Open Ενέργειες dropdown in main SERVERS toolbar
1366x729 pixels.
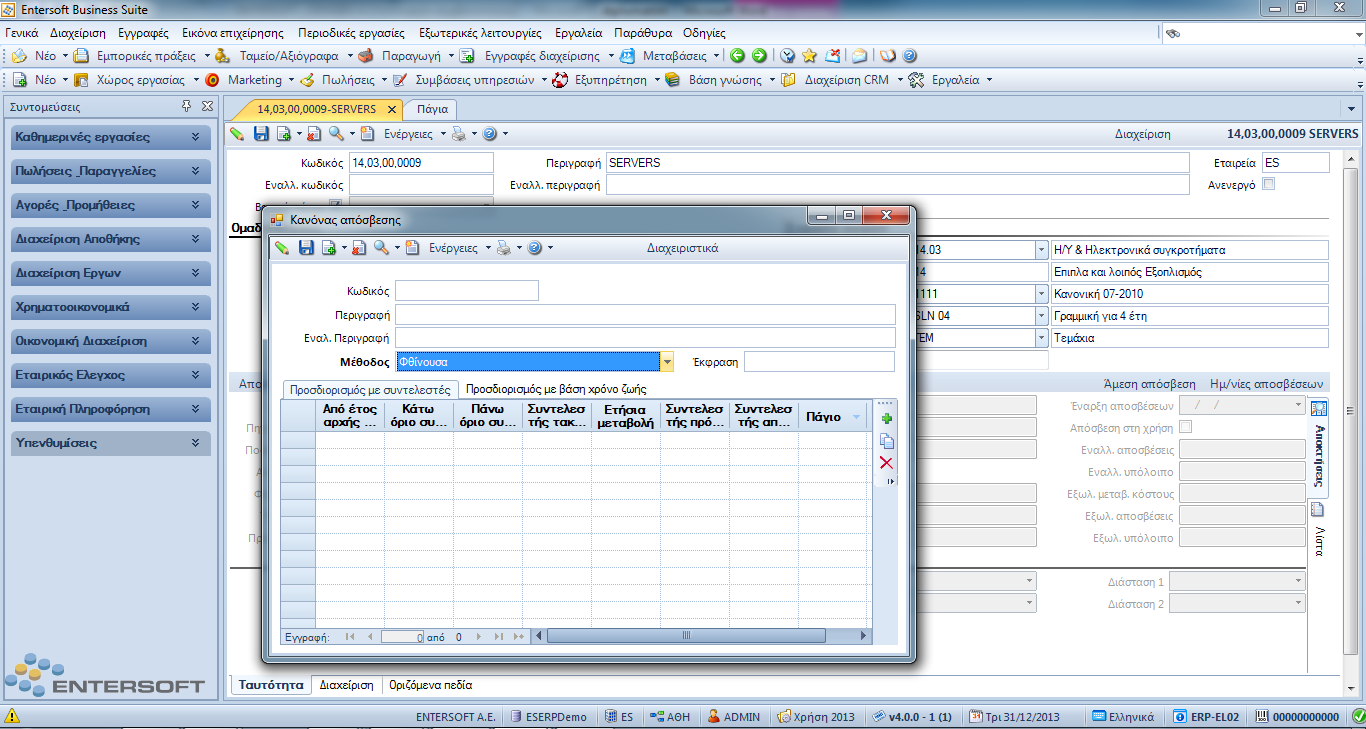(414, 133)
